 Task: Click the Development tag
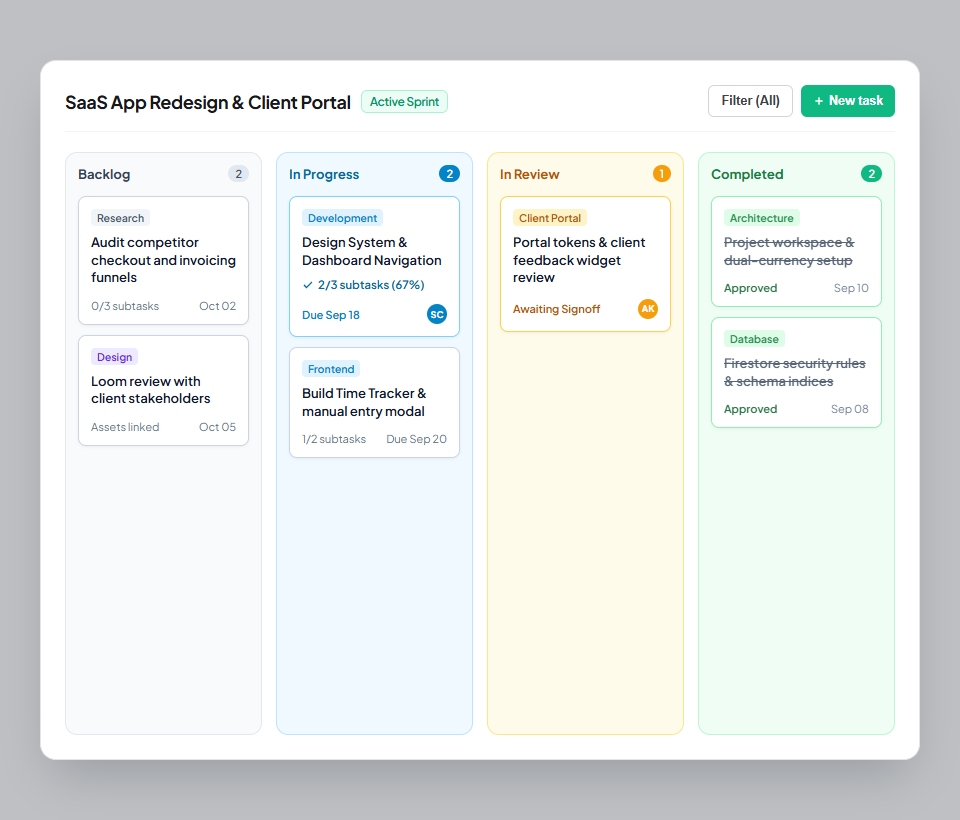342,218
